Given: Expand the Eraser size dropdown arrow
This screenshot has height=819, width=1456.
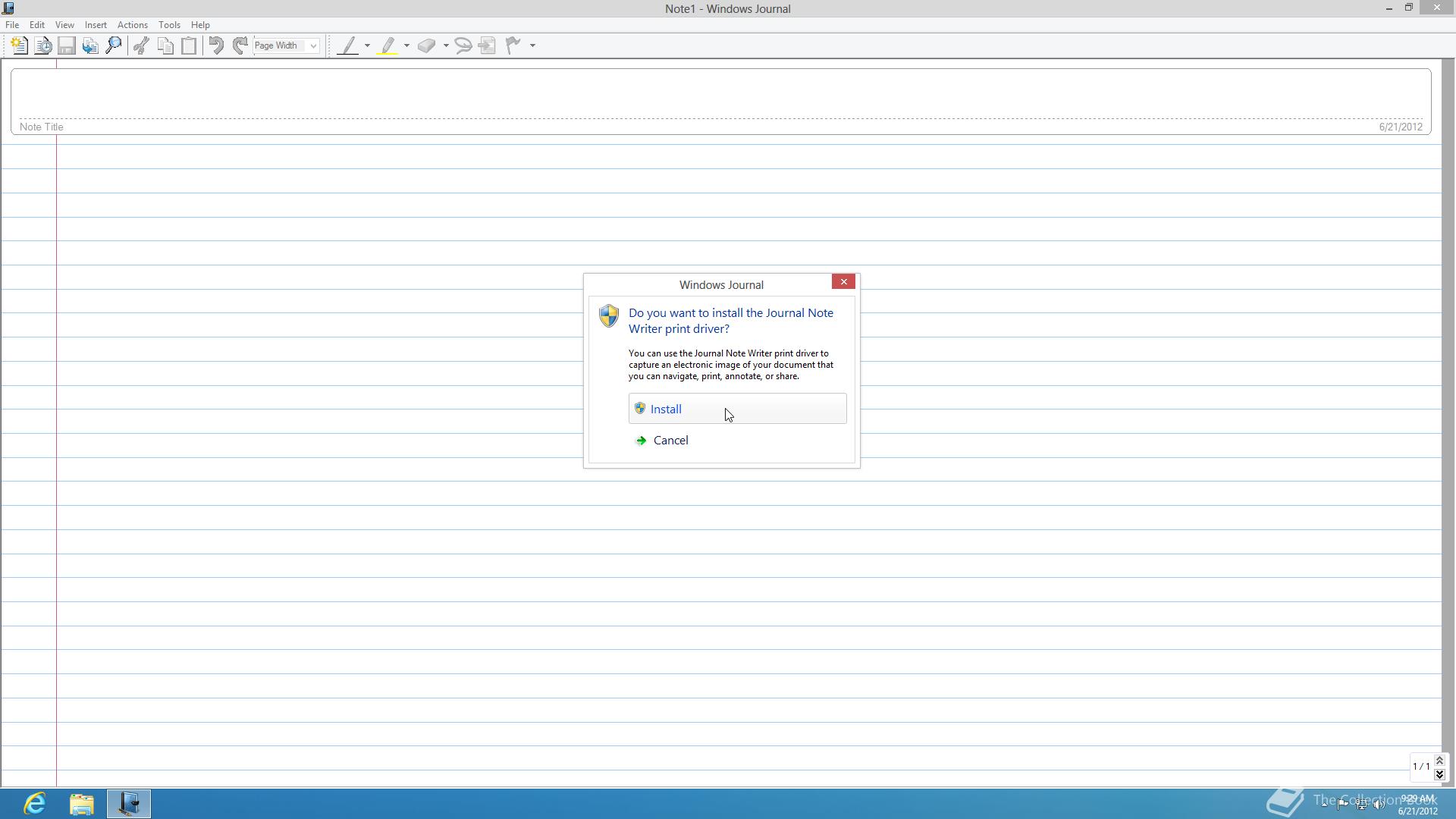Looking at the screenshot, I should pyautogui.click(x=446, y=45).
